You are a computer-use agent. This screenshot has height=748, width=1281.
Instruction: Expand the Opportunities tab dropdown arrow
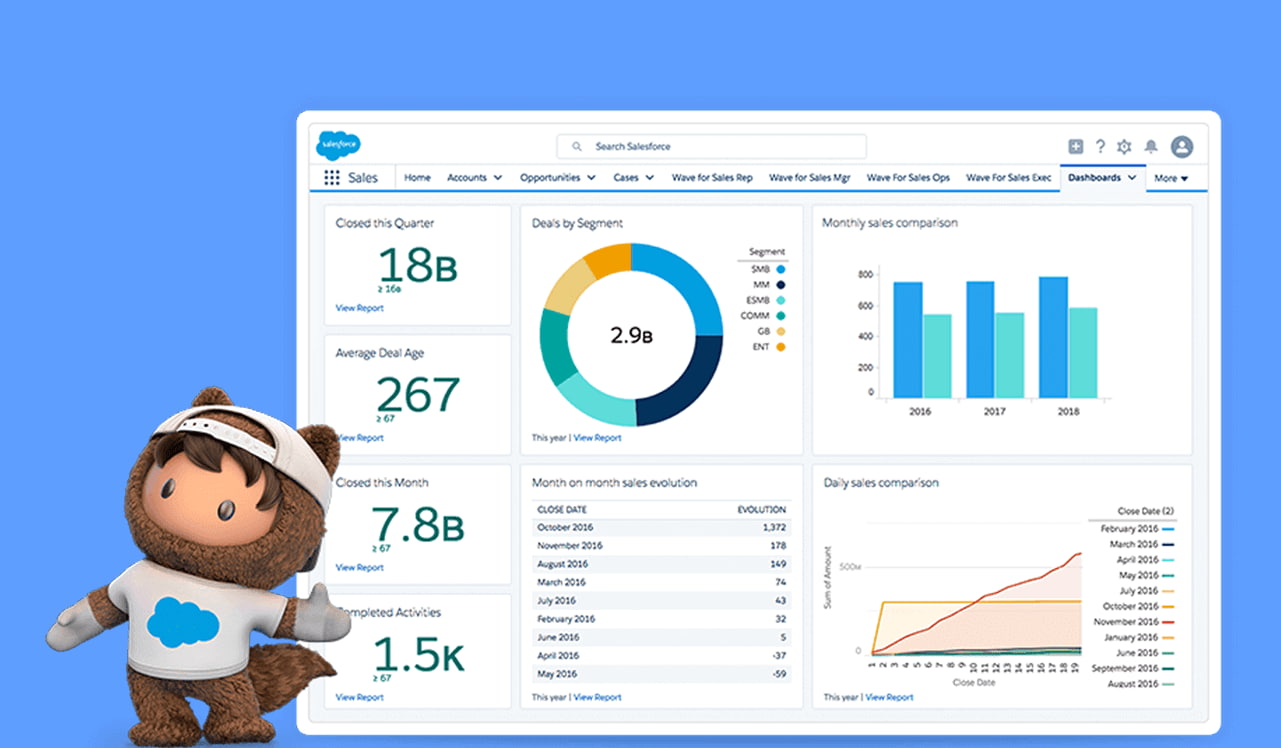(x=591, y=178)
